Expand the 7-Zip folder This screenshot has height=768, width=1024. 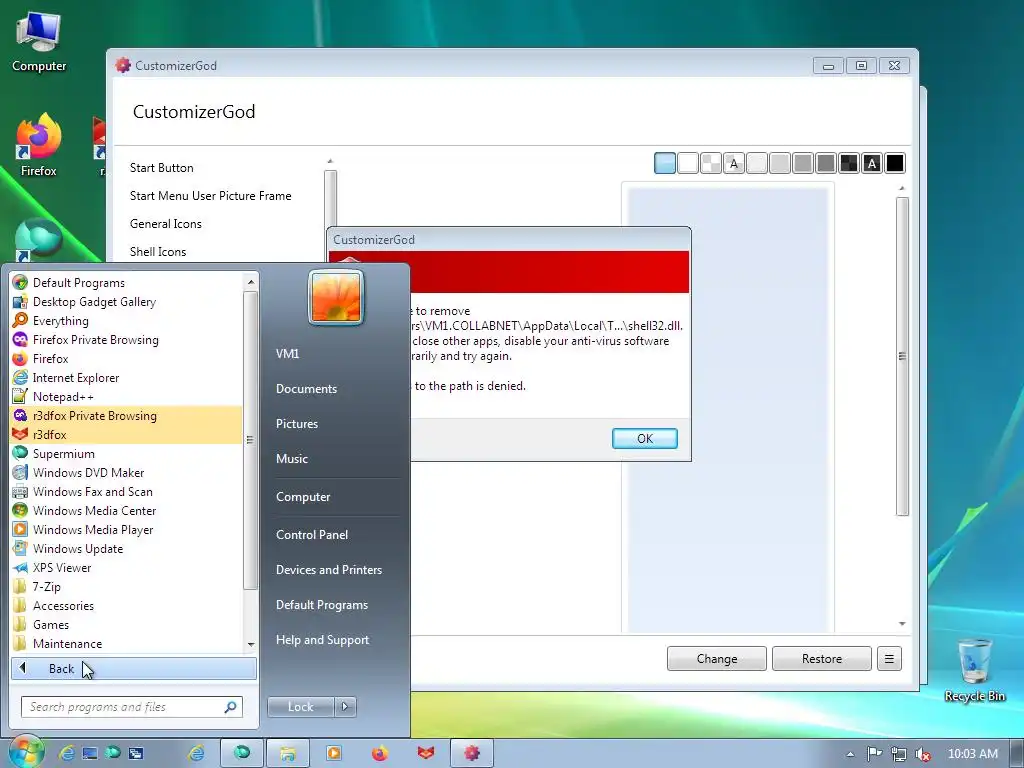pos(126,586)
